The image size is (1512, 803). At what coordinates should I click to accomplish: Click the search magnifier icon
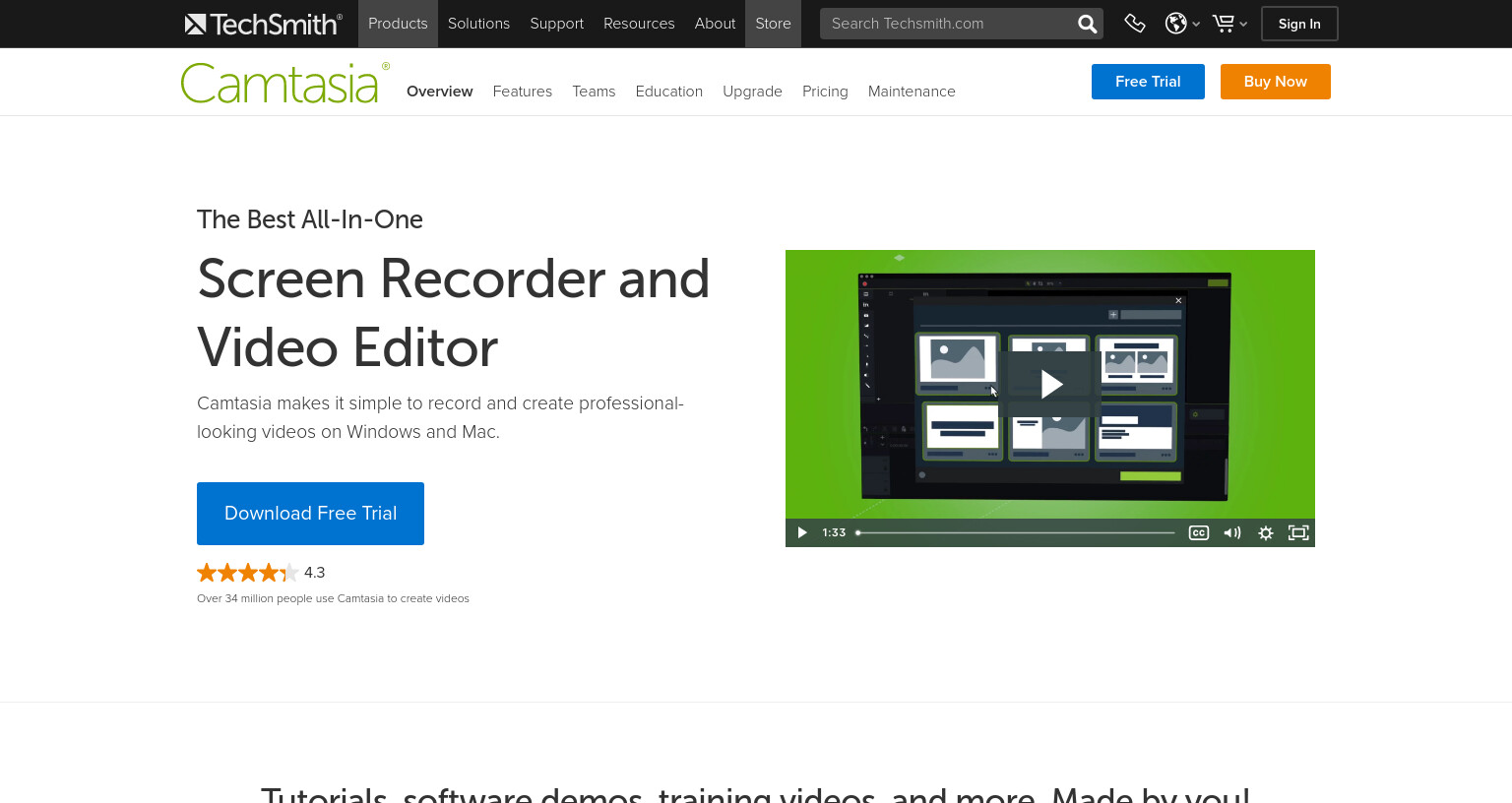point(1087,24)
